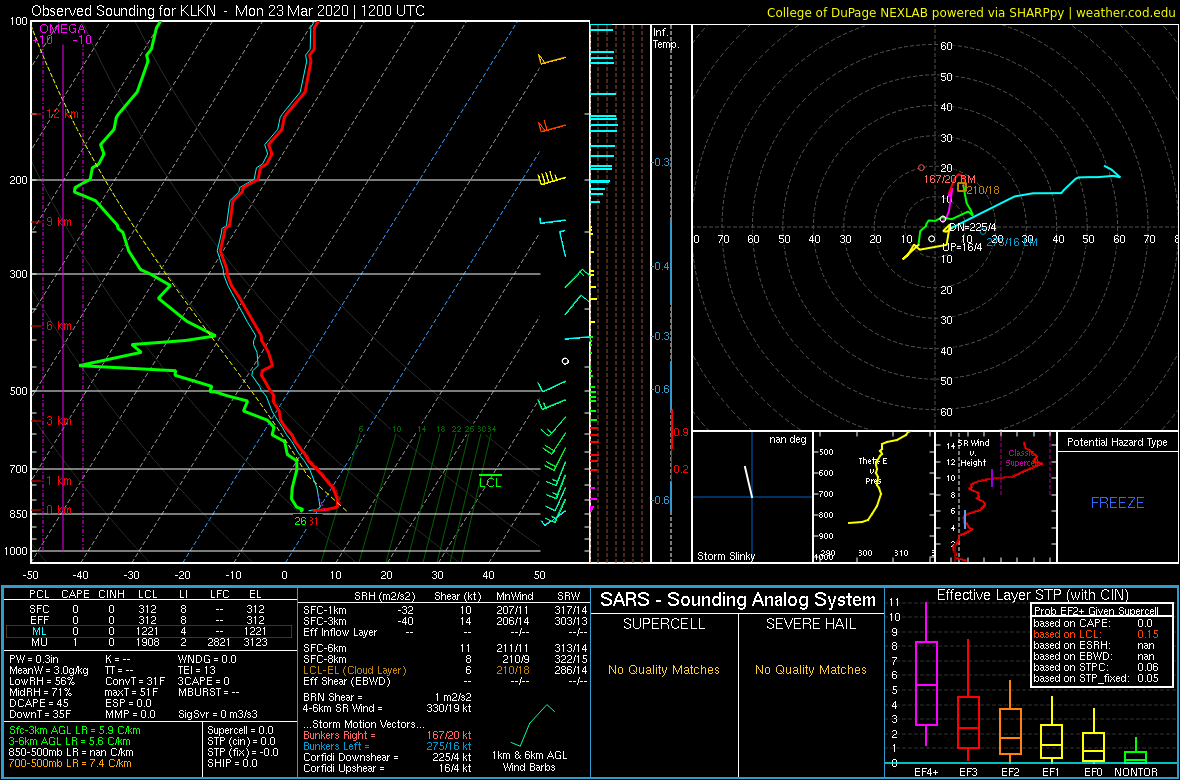Viewport: 1180px width, 780px height.
Task: Click the Corfidi Downshear vector row
Action: 387,757
